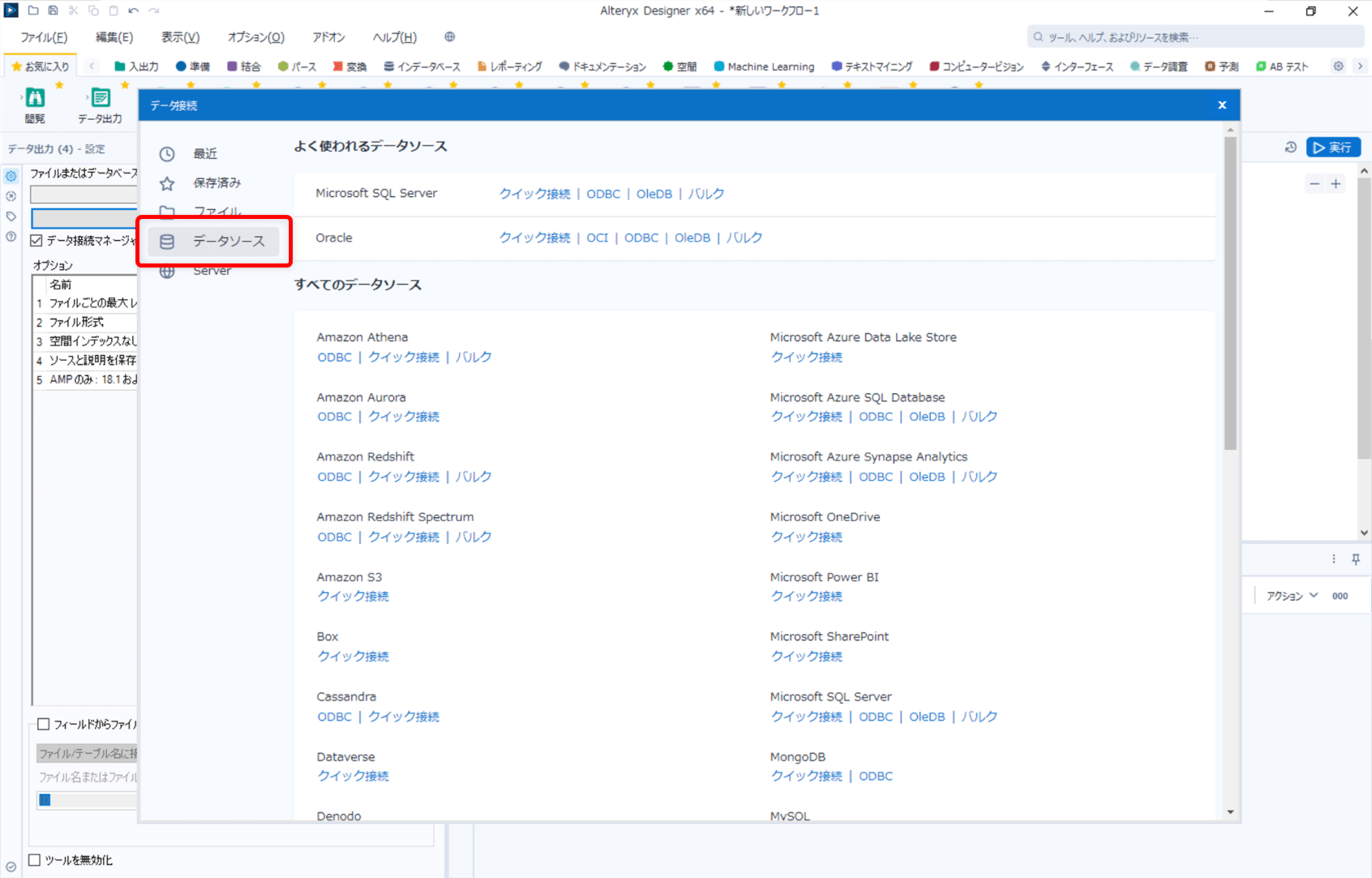
Task: Click the pin icon in results panel
Action: click(1356, 559)
